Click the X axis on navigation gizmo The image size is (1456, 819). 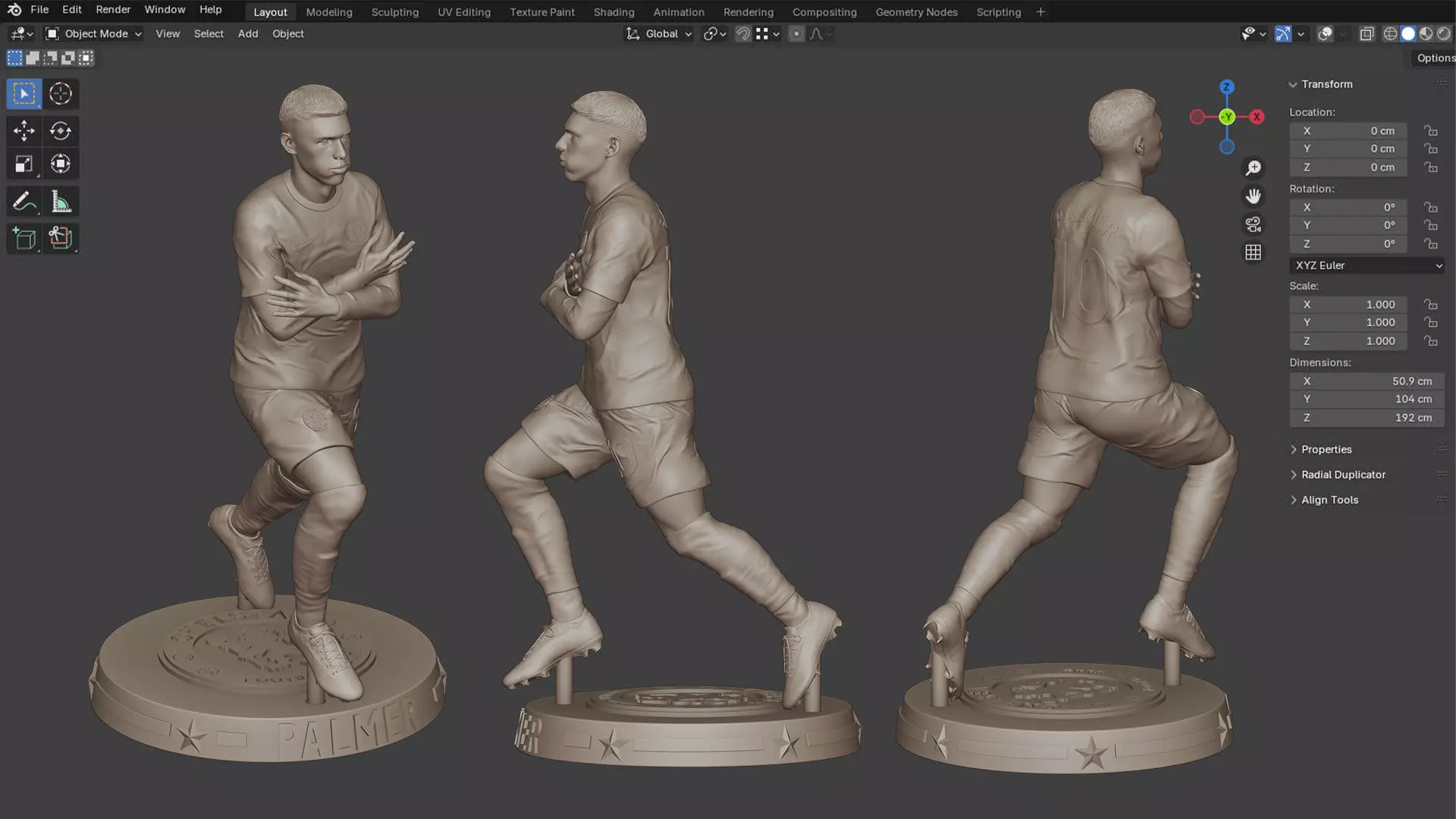click(1257, 117)
